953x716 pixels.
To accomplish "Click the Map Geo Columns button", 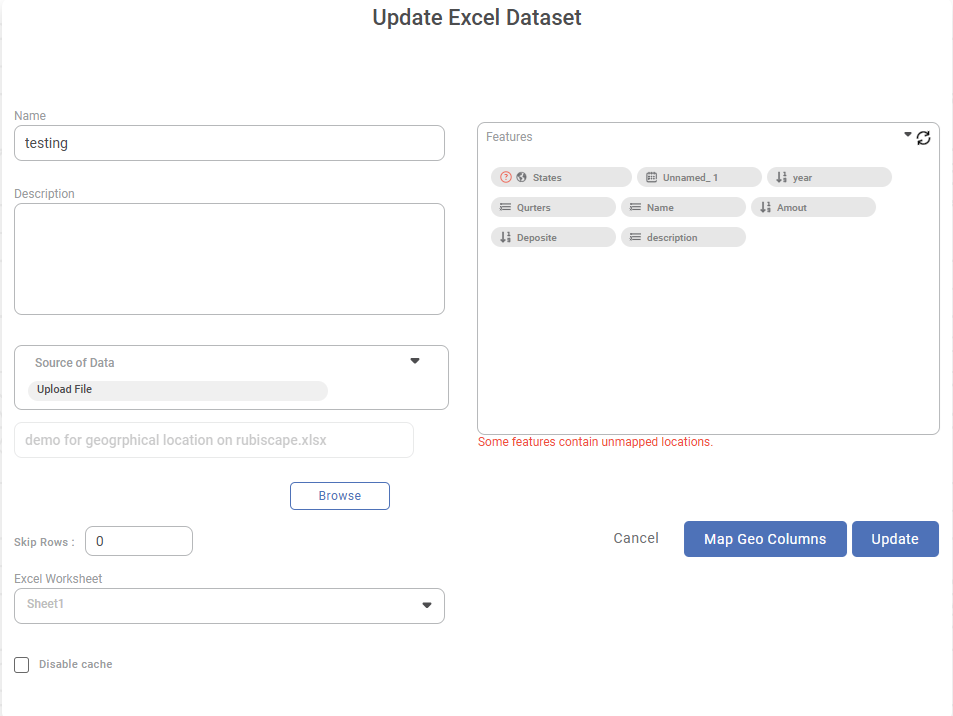I will [765, 539].
